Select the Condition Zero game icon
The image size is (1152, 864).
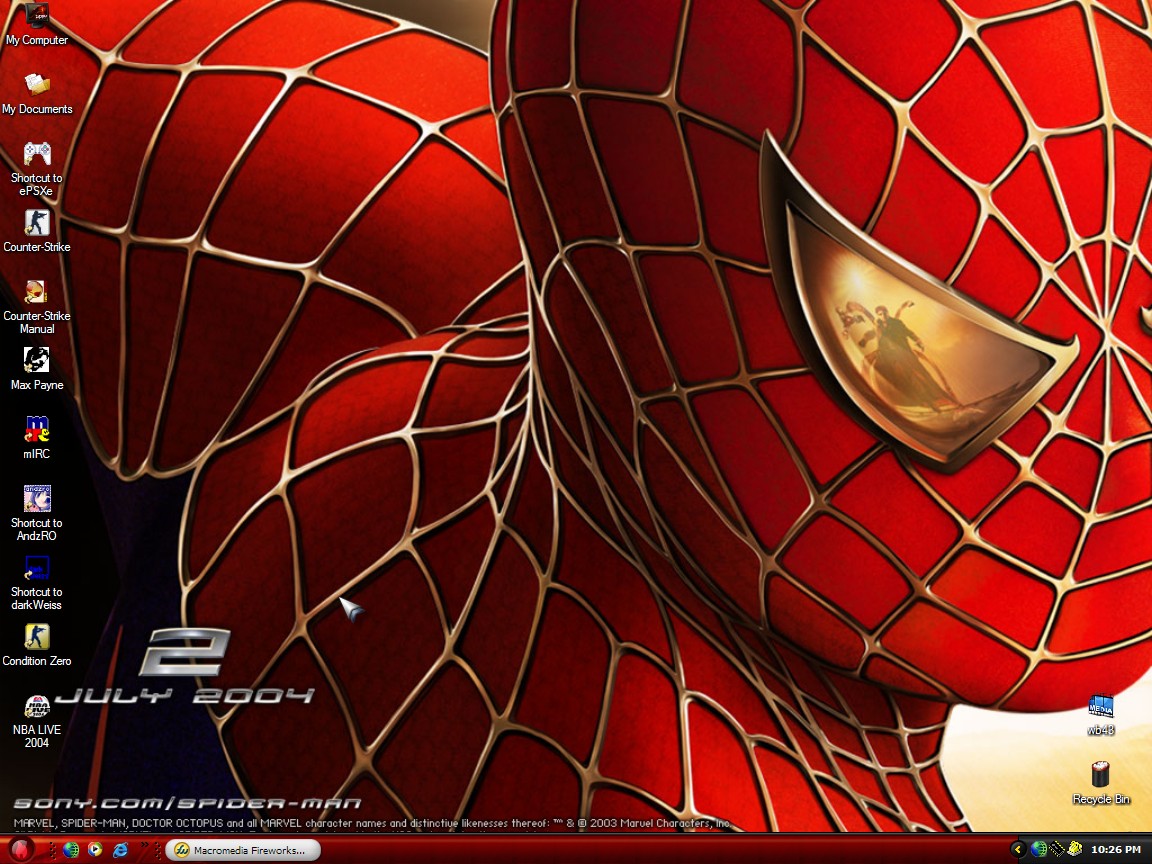pyautogui.click(x=37, y=636)
